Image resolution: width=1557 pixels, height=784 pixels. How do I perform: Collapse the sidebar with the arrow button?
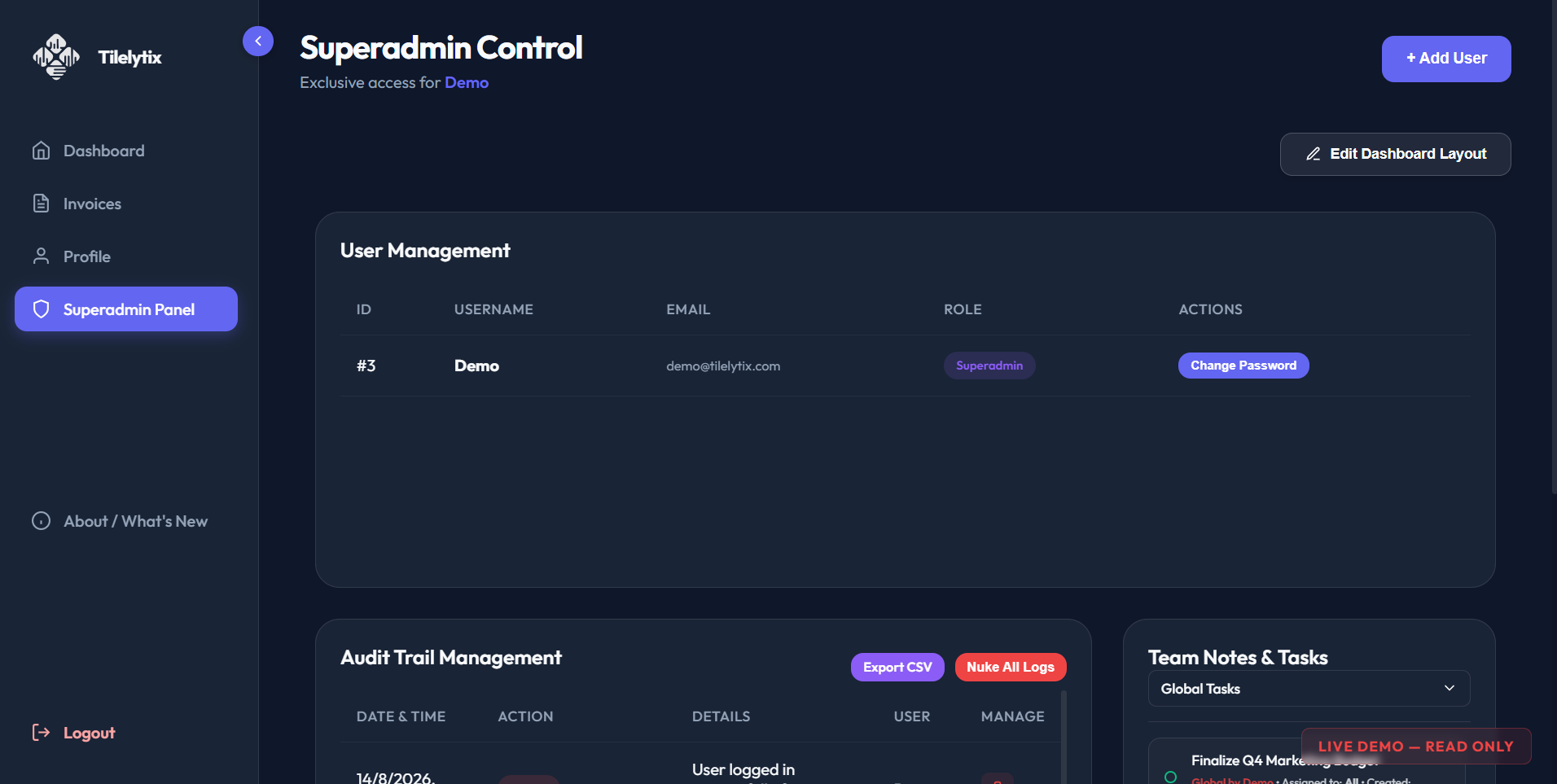pyautogui.click(x=258, y=41)
